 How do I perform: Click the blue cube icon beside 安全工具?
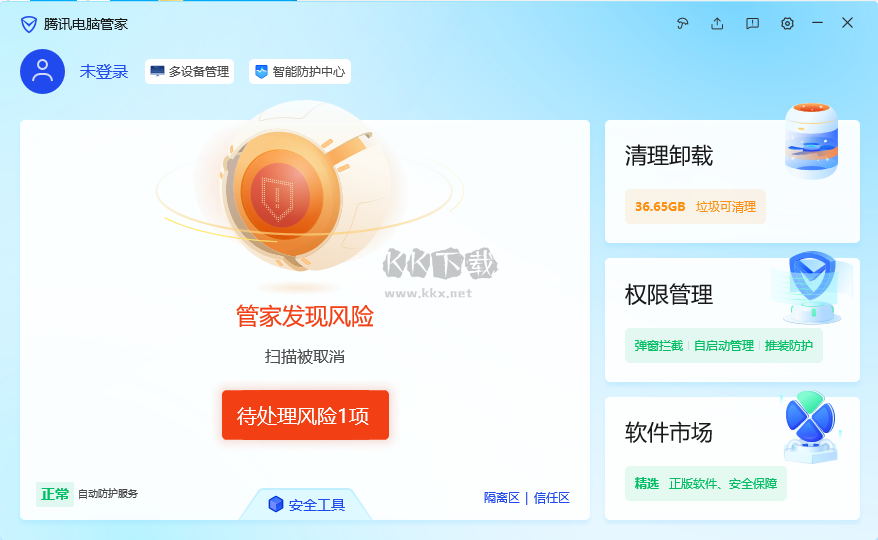[x=275, y=504]
